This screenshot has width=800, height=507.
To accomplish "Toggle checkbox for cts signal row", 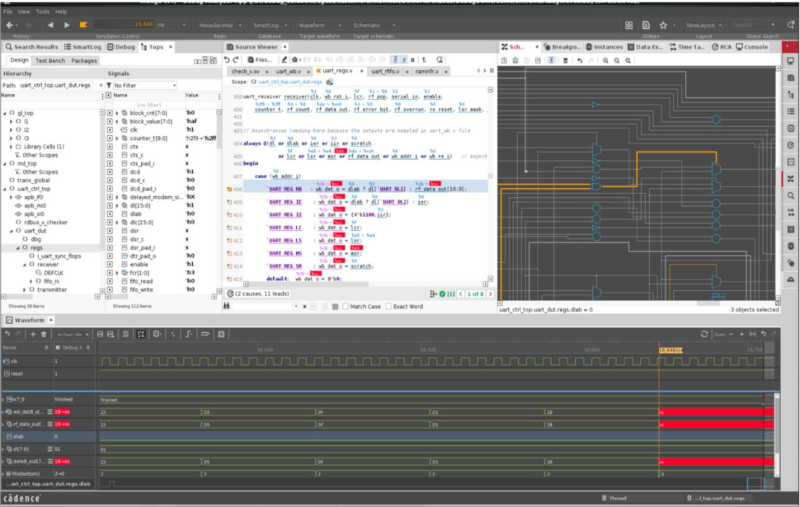I will 110,146.
